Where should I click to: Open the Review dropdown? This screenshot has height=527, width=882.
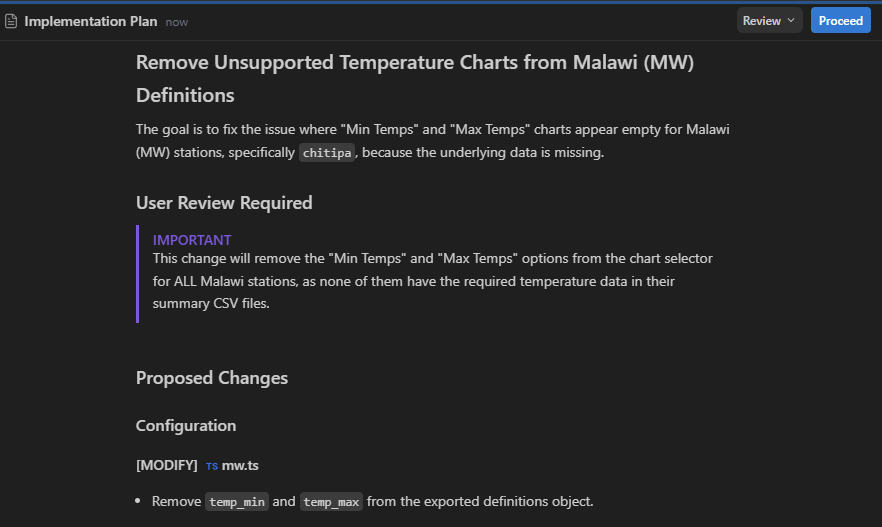point(769,21)
